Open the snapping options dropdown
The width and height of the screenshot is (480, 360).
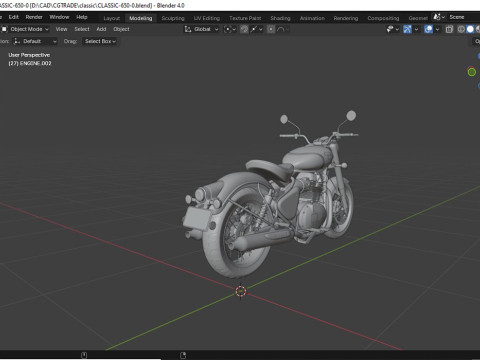click(x=256, y=29)
